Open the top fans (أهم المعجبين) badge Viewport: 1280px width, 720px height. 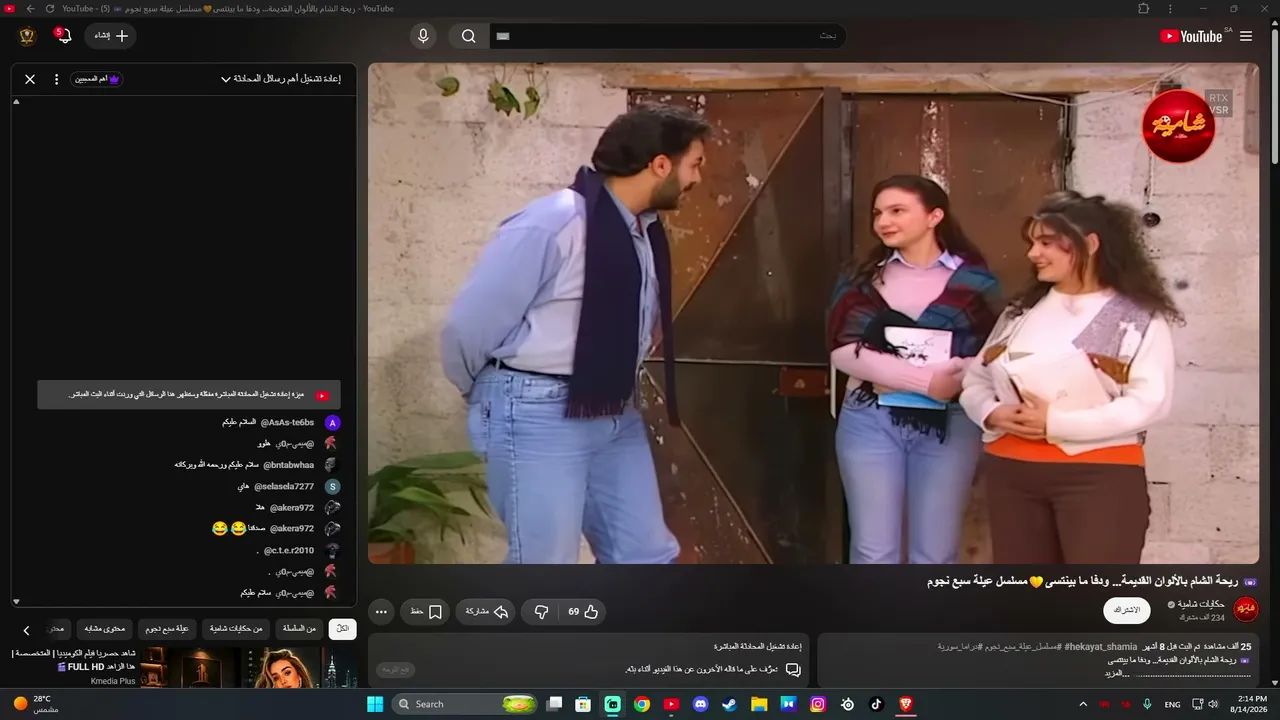coord(97,79)
